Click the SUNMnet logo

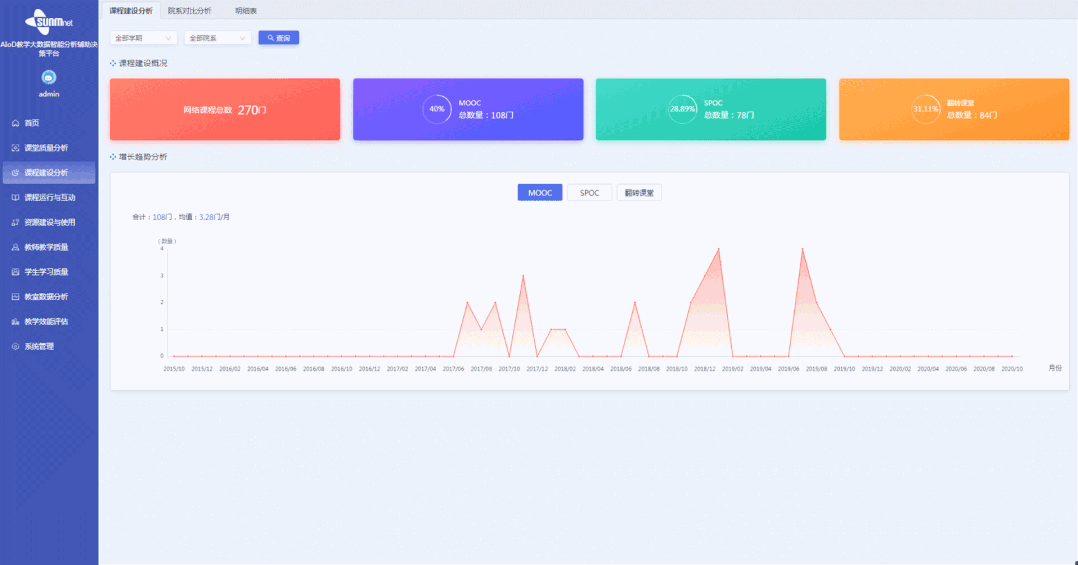coord(49,21)
